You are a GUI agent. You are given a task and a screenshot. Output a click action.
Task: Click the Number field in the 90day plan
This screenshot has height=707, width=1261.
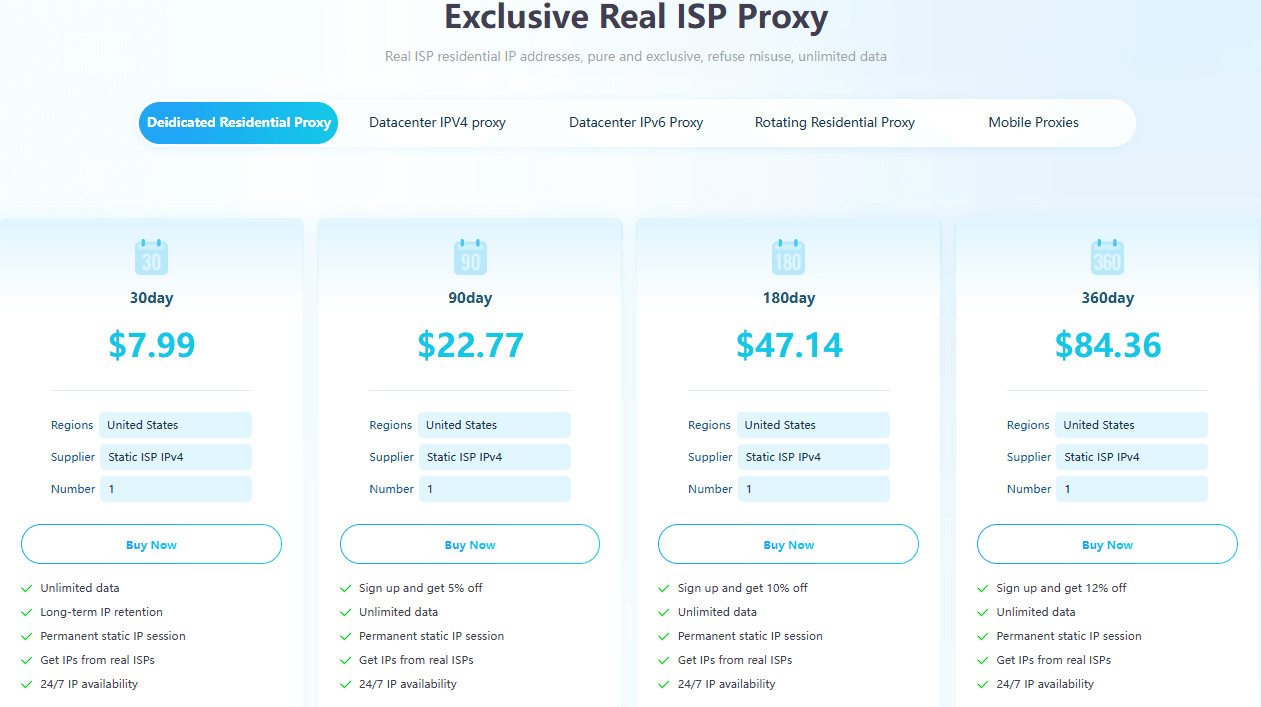coord(494,489)
